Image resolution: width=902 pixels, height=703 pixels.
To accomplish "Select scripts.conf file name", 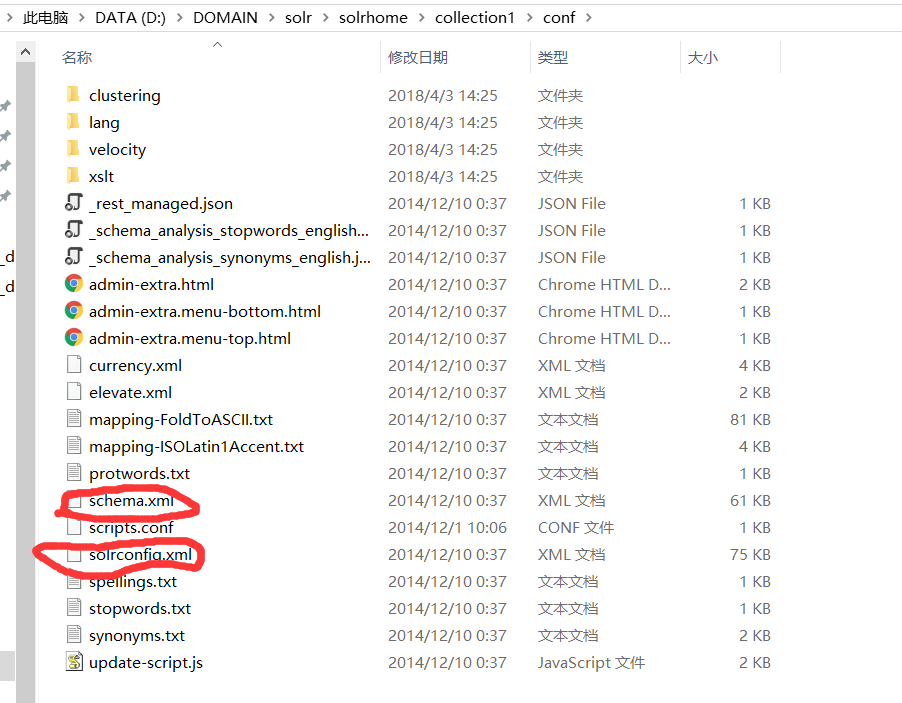I will point(131,528).
